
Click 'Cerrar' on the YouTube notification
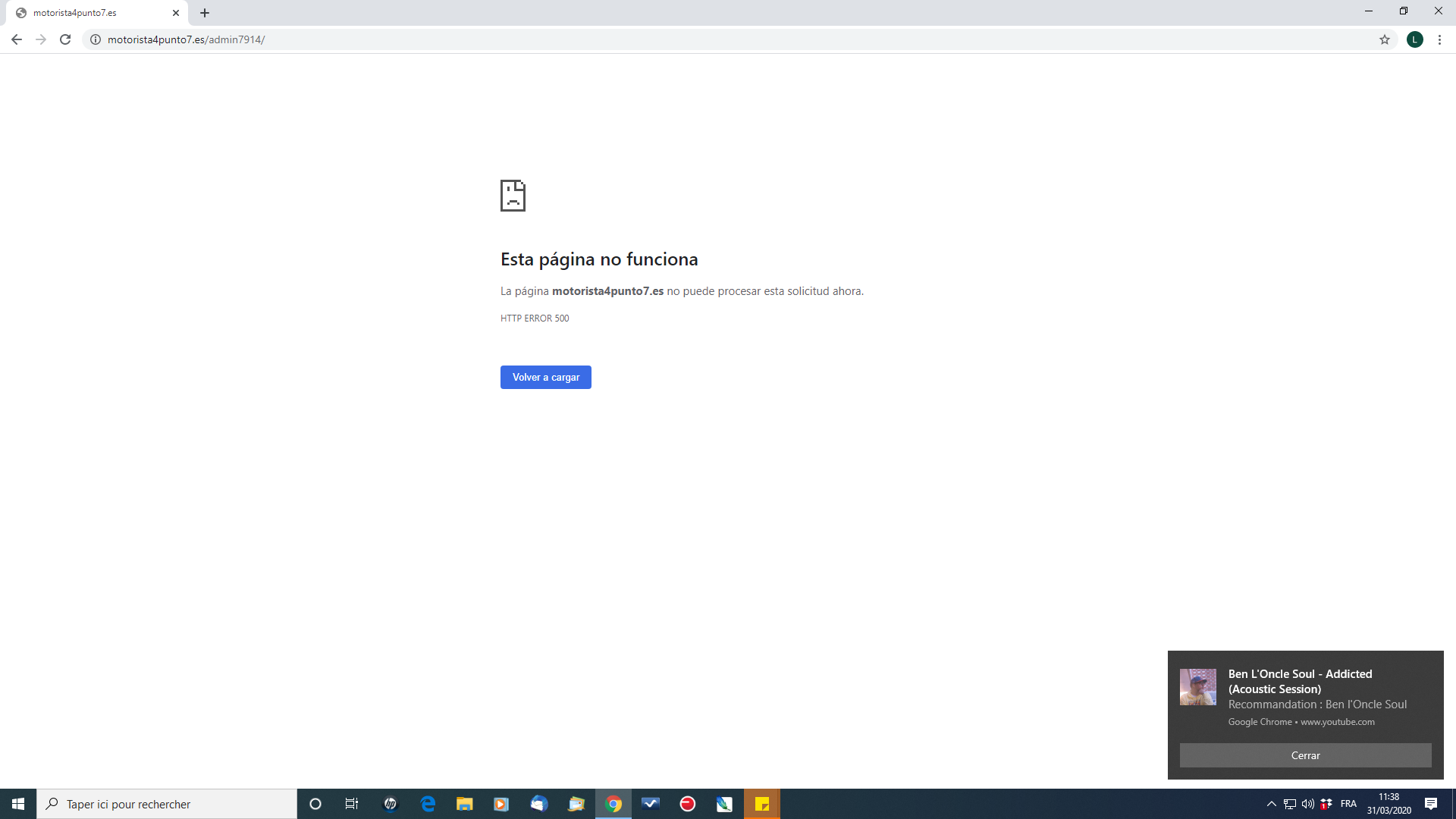tap(1305, 755)
